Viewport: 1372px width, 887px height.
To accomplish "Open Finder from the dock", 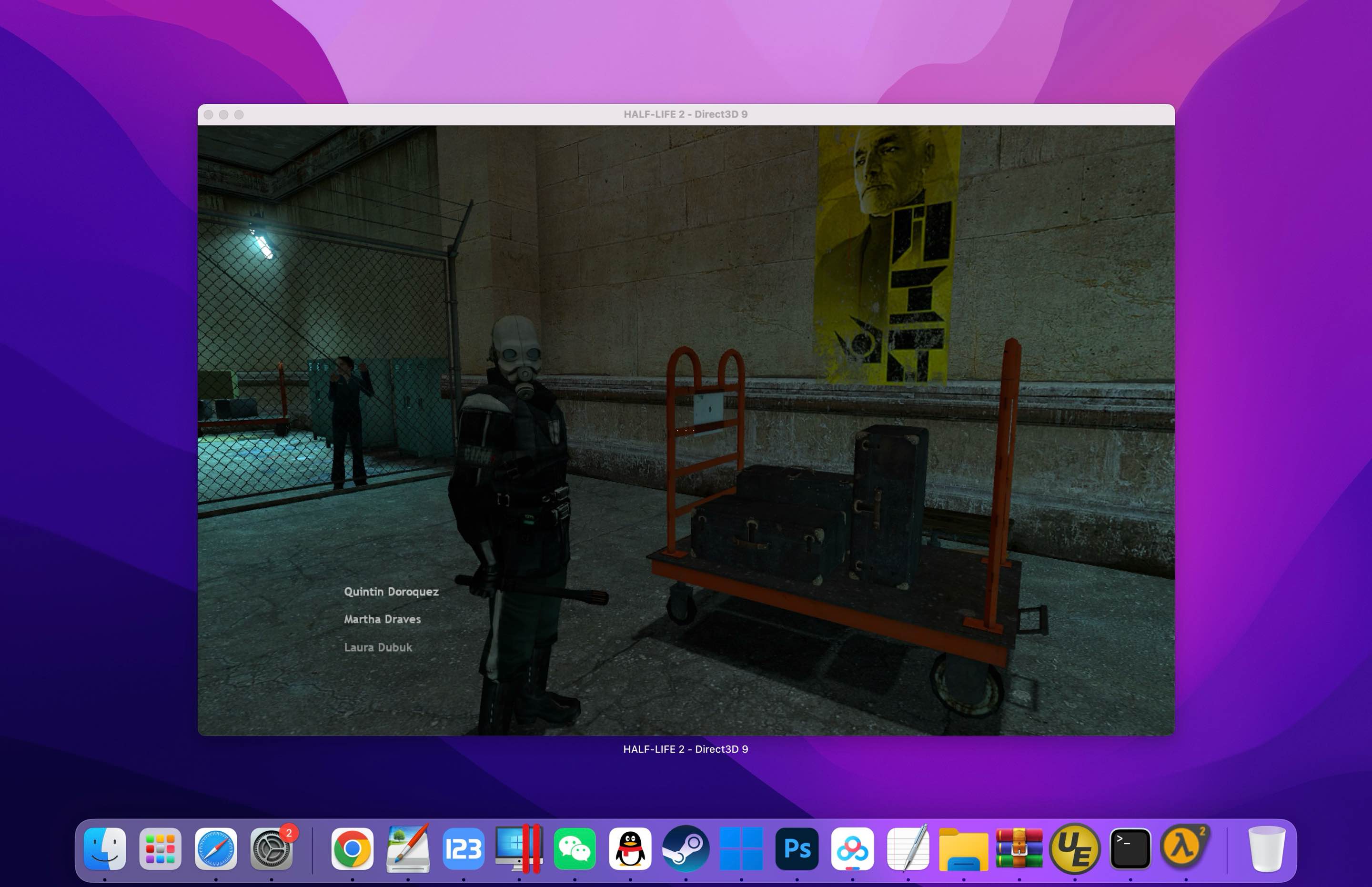I will (105, 848).
